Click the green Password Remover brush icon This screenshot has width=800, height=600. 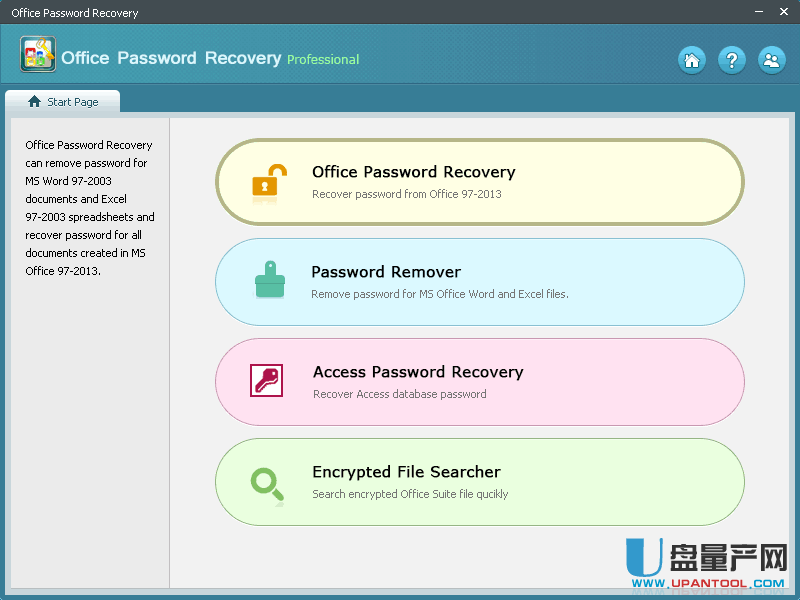click(269, 281)
